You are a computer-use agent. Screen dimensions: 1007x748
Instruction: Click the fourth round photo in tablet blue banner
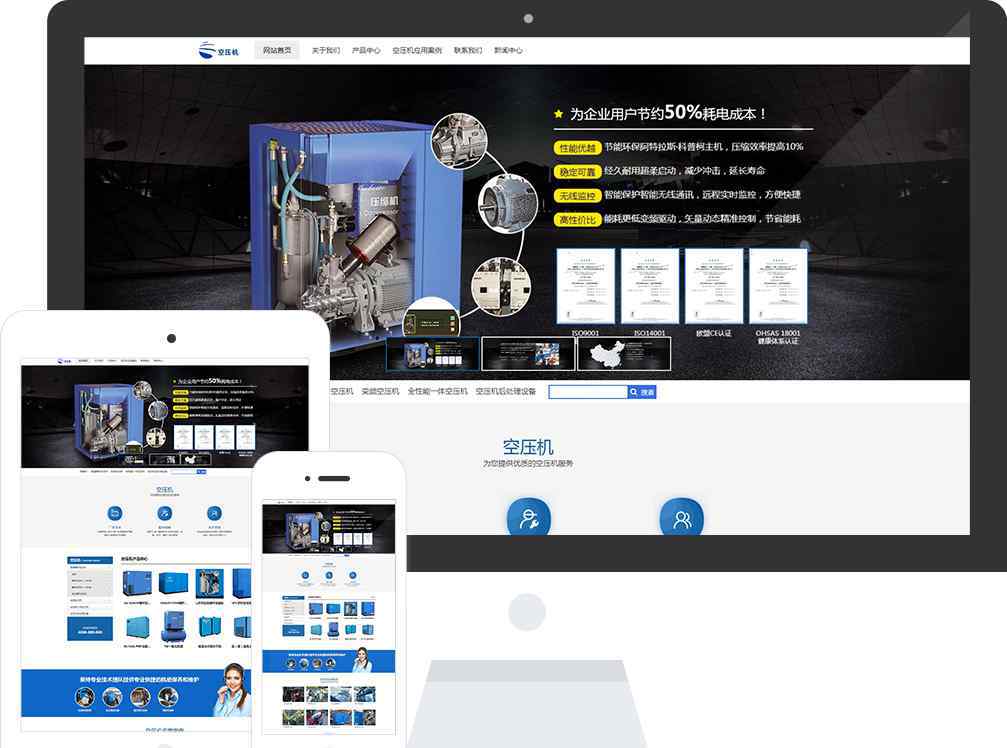point(168,697)
